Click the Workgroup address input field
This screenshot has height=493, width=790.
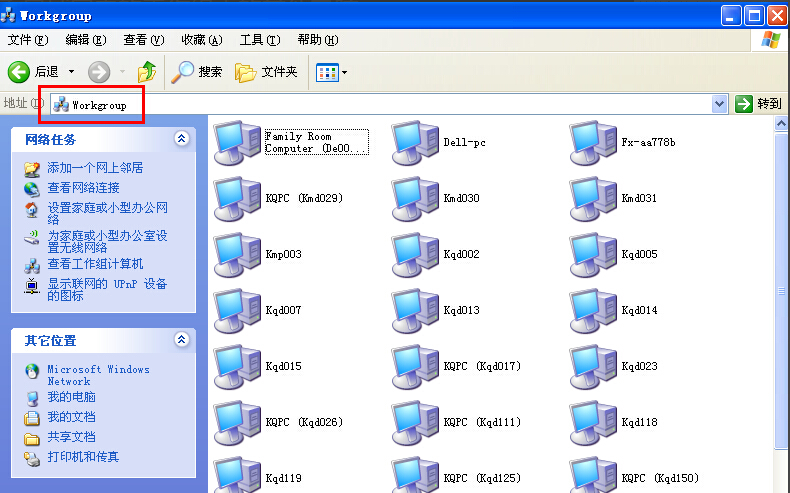click(400, 104)
